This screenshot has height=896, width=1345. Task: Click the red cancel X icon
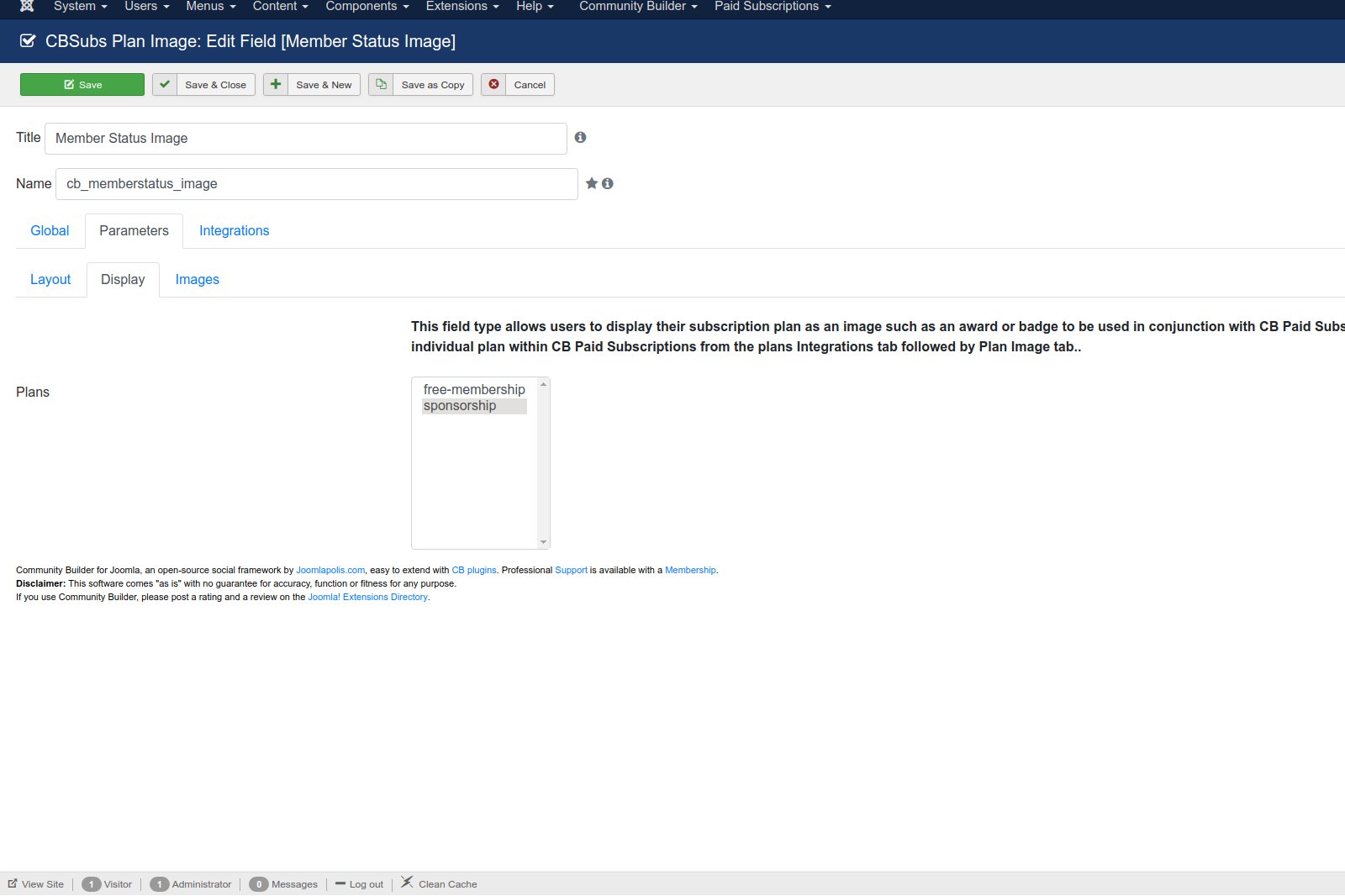(x=493, y=84)
